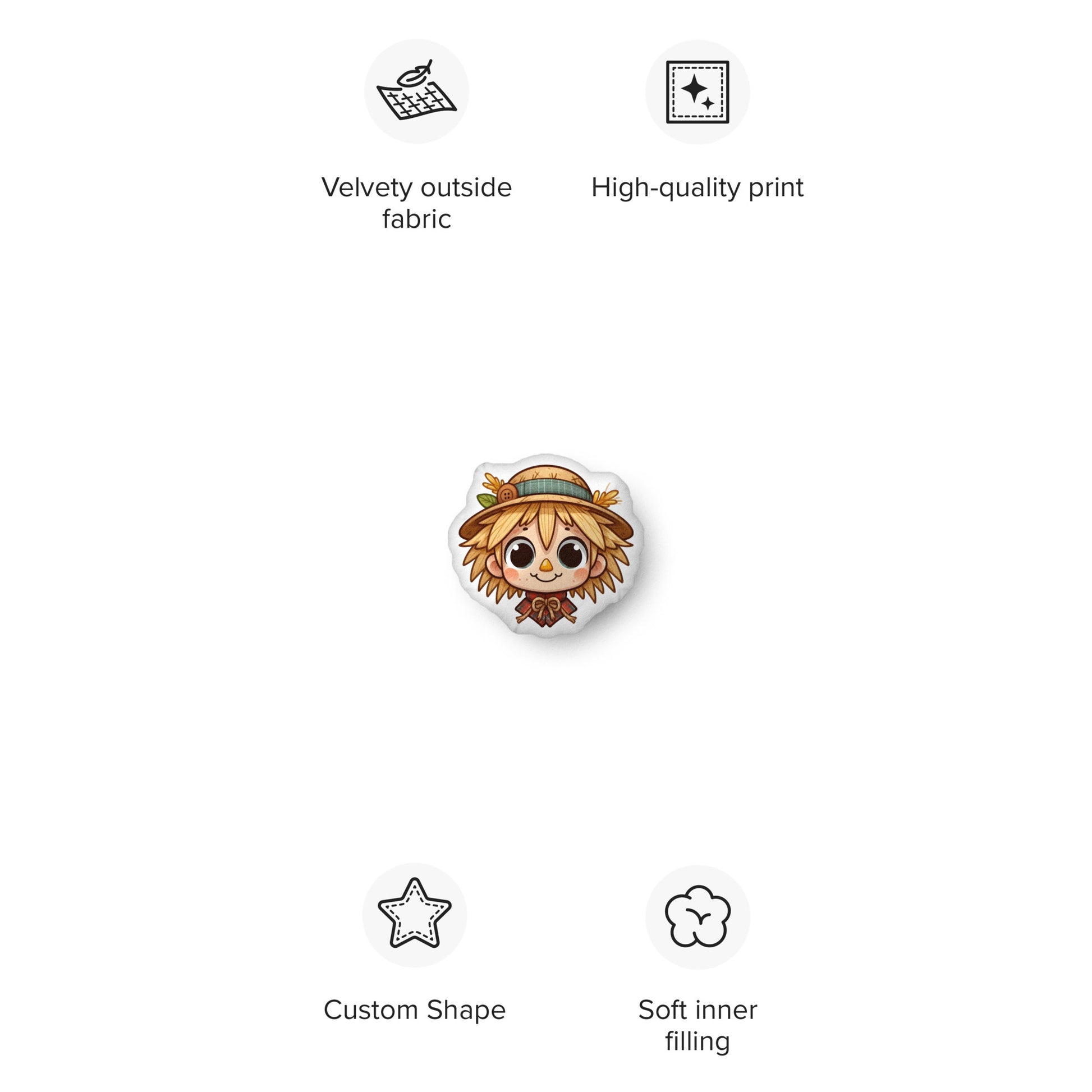Click the scarecrow's right eye
This screenshot has height=1092, width=1092.
tap(571, 554)
